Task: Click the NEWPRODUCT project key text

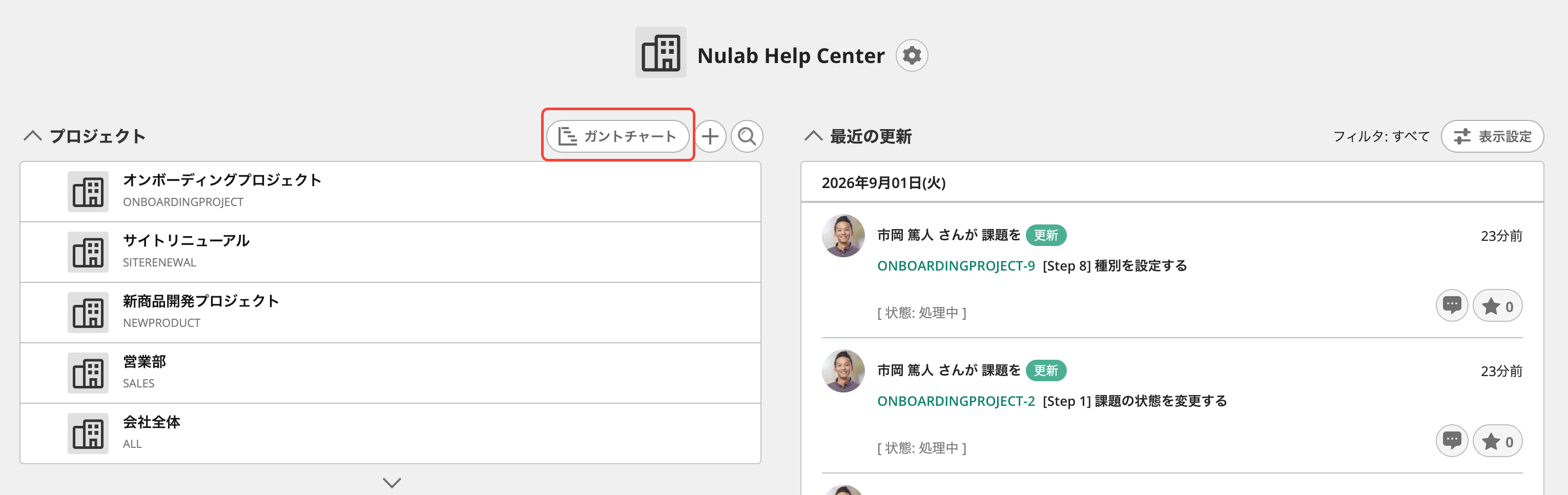Action: [x=161, y=323]
